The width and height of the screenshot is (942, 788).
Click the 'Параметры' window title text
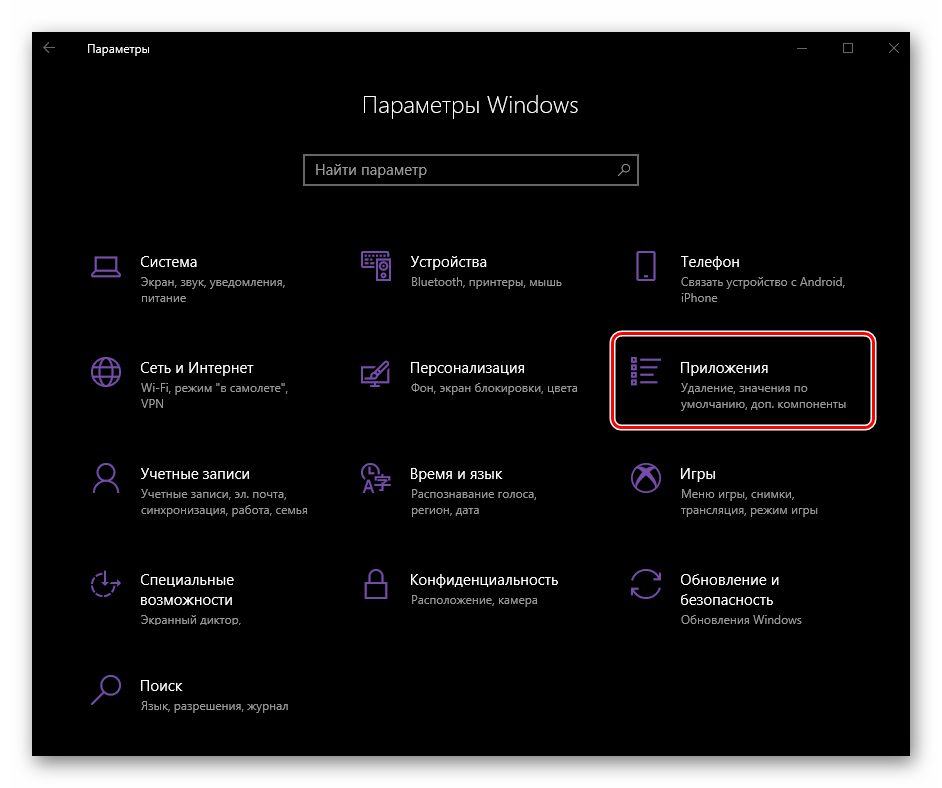tap(118, 49)
